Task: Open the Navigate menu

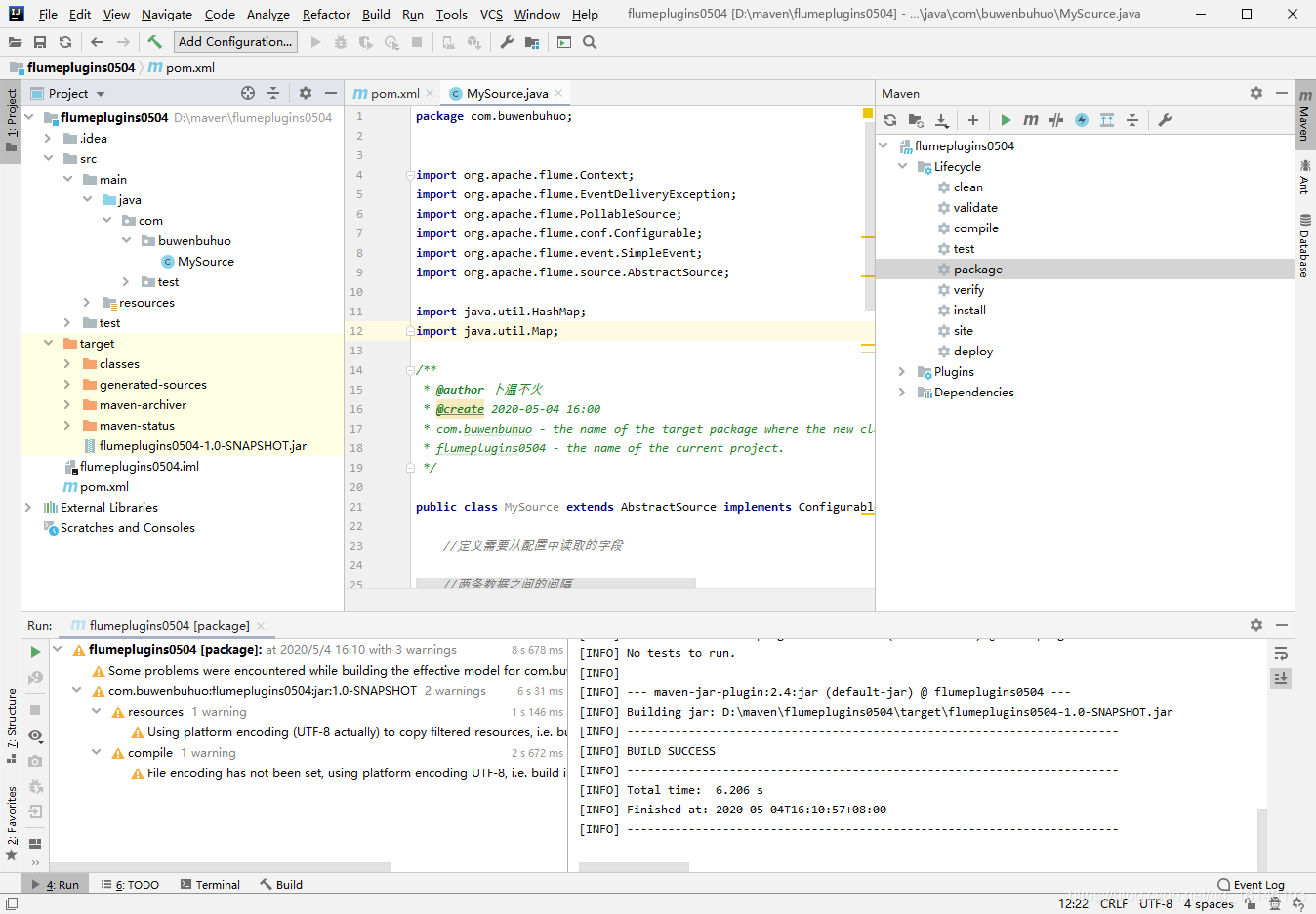Action: click(x=166, y=14)
